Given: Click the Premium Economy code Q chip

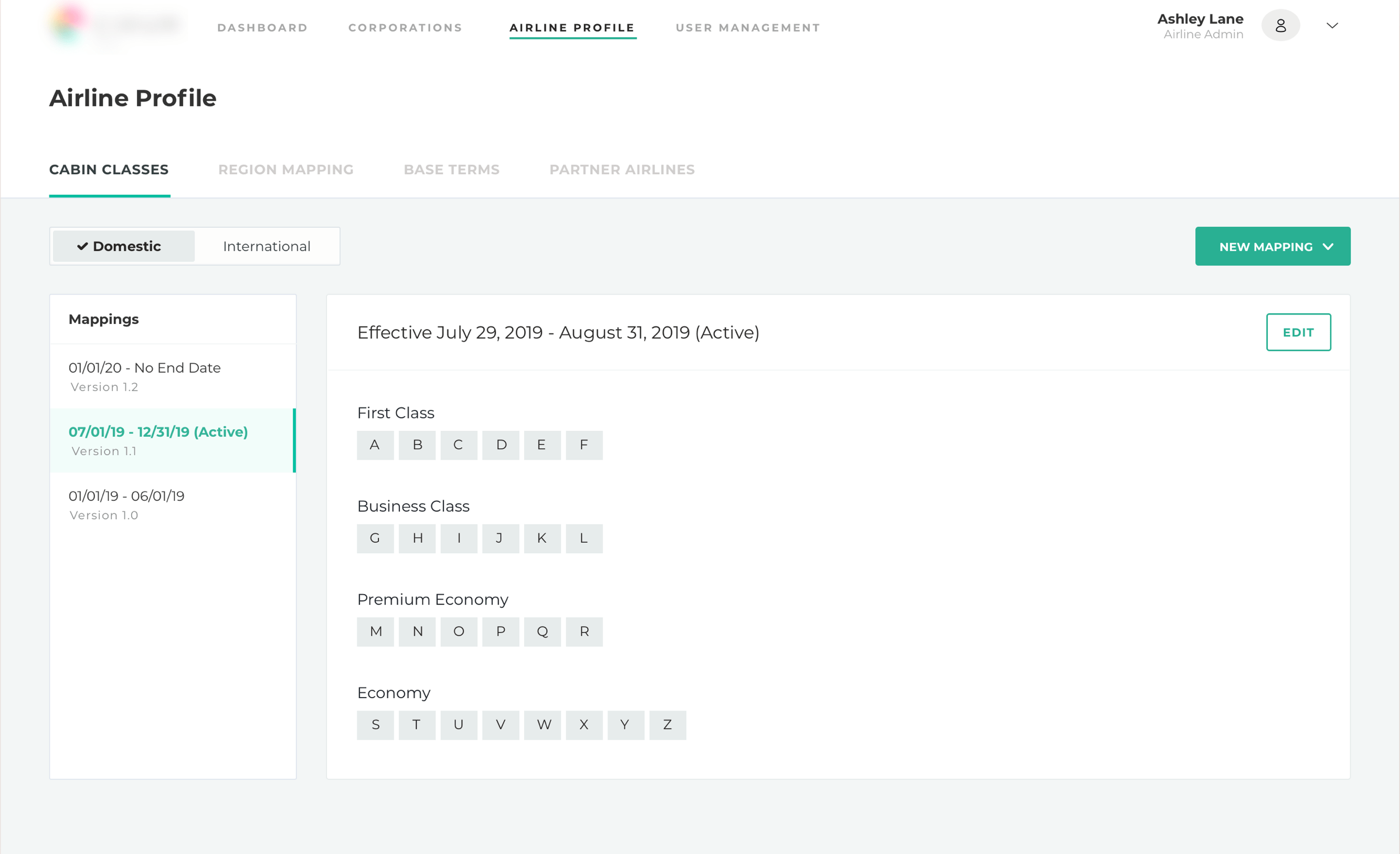Looking at the screenshot, I should [542, 631].
